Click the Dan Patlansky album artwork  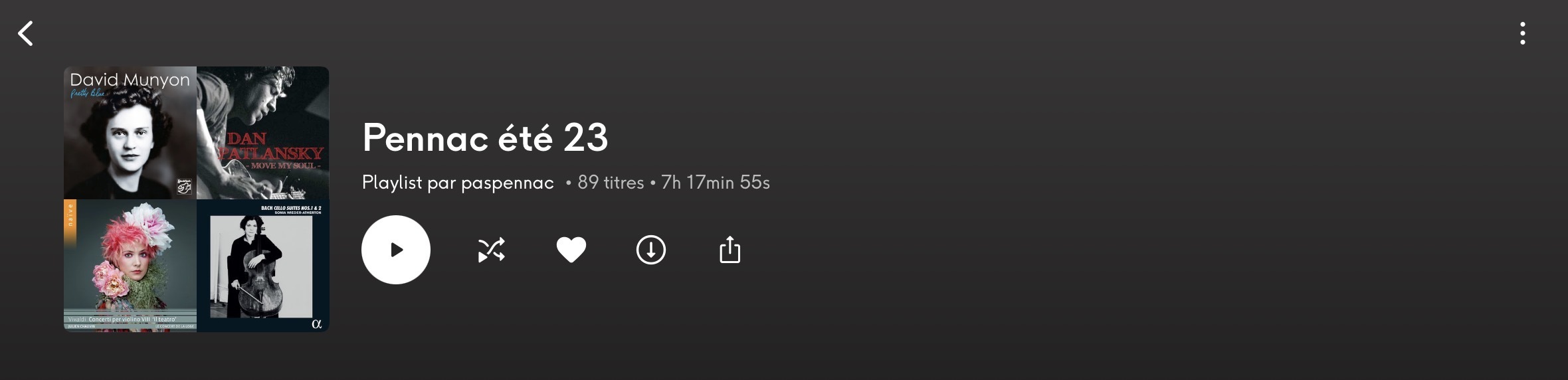pos(263,133)
